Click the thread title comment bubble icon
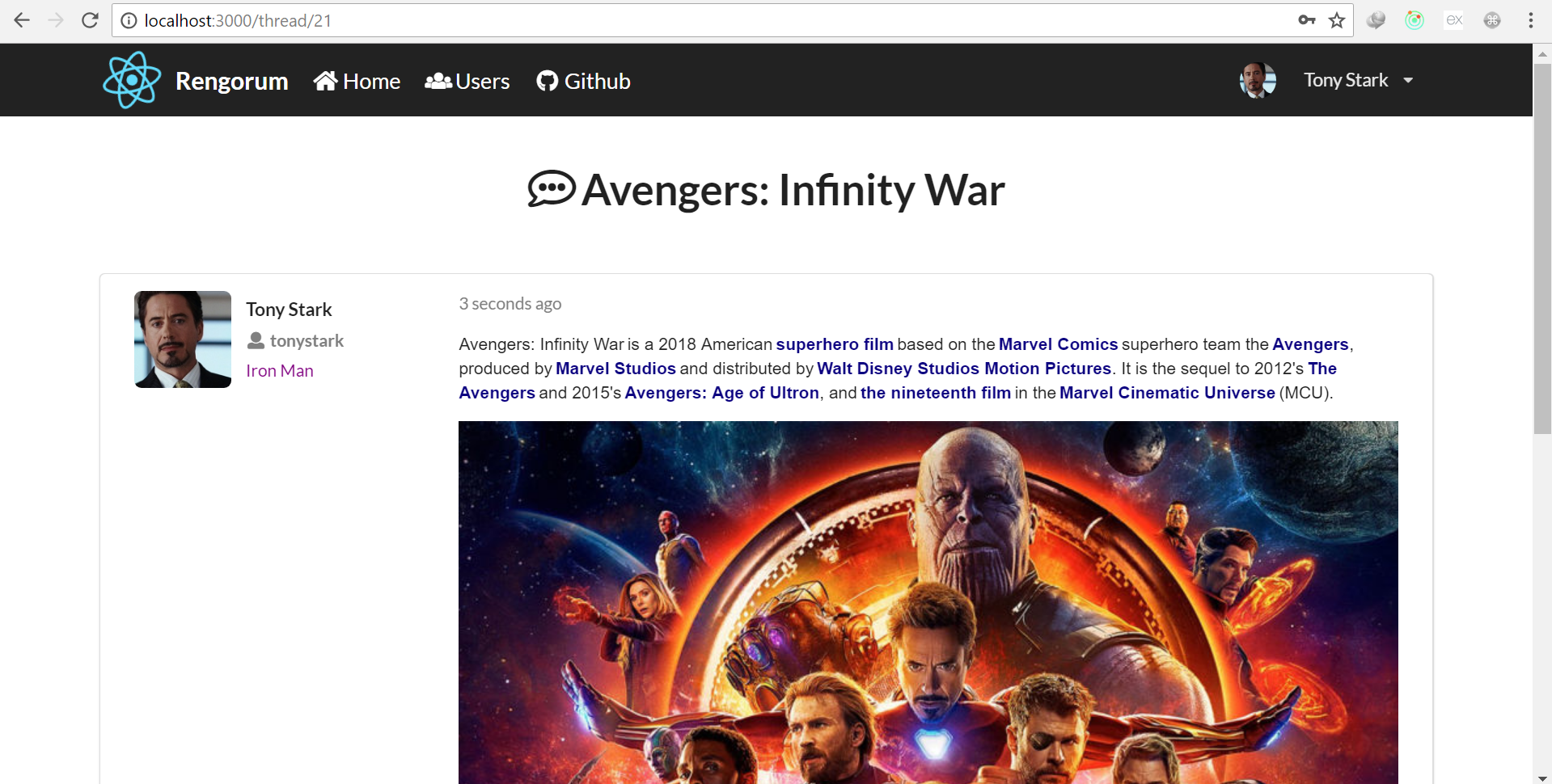This screenshot has height=784, width=1552. point(552,189)
